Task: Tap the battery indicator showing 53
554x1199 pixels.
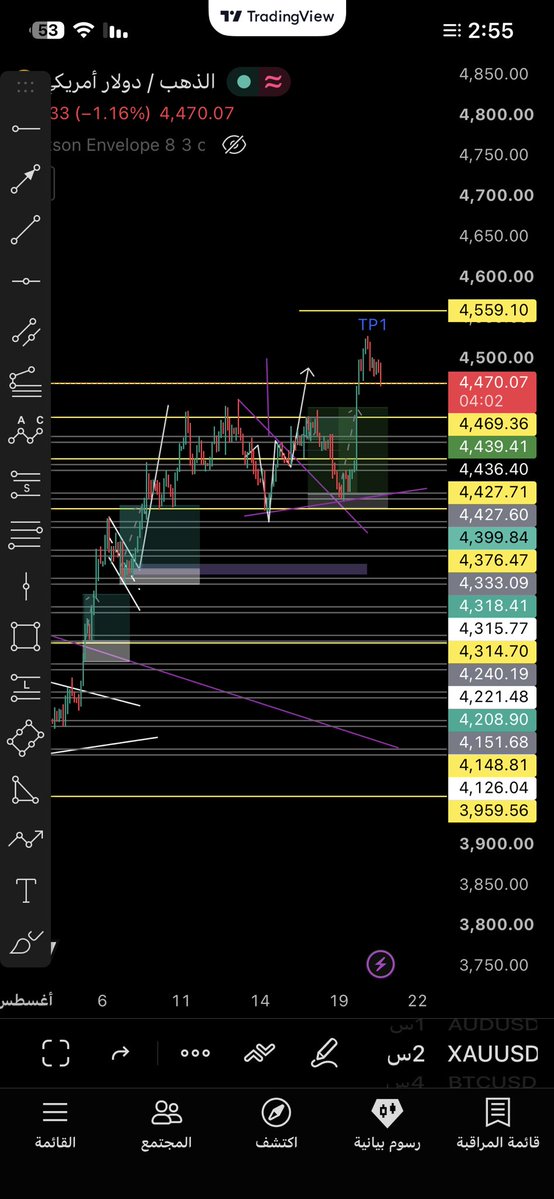Action: point(47,31)
